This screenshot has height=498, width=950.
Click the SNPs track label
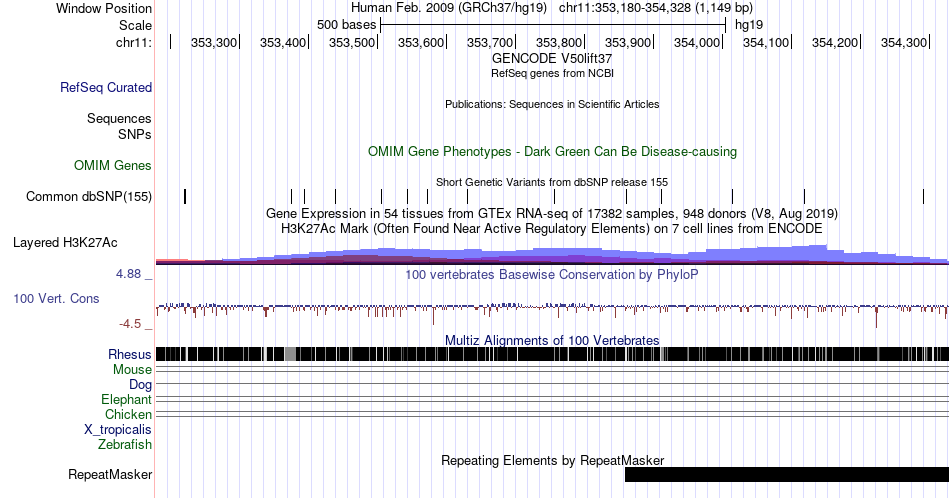[x=135, y=134]
